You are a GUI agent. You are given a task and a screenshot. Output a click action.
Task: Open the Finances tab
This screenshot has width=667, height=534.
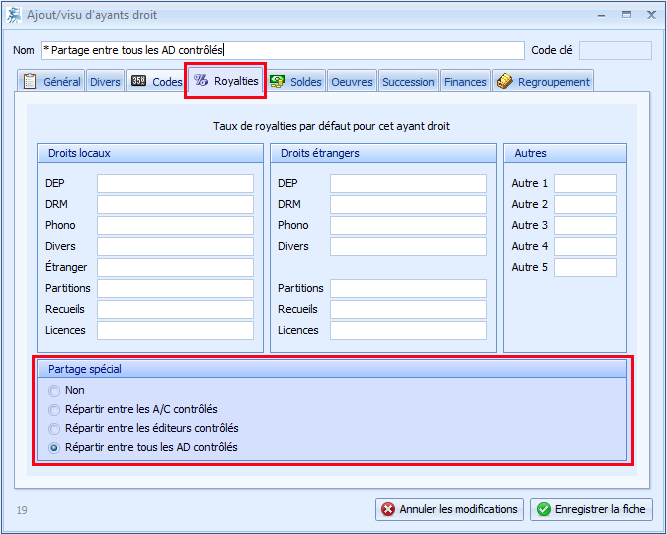pyautogui.click(x=465, y=82)
